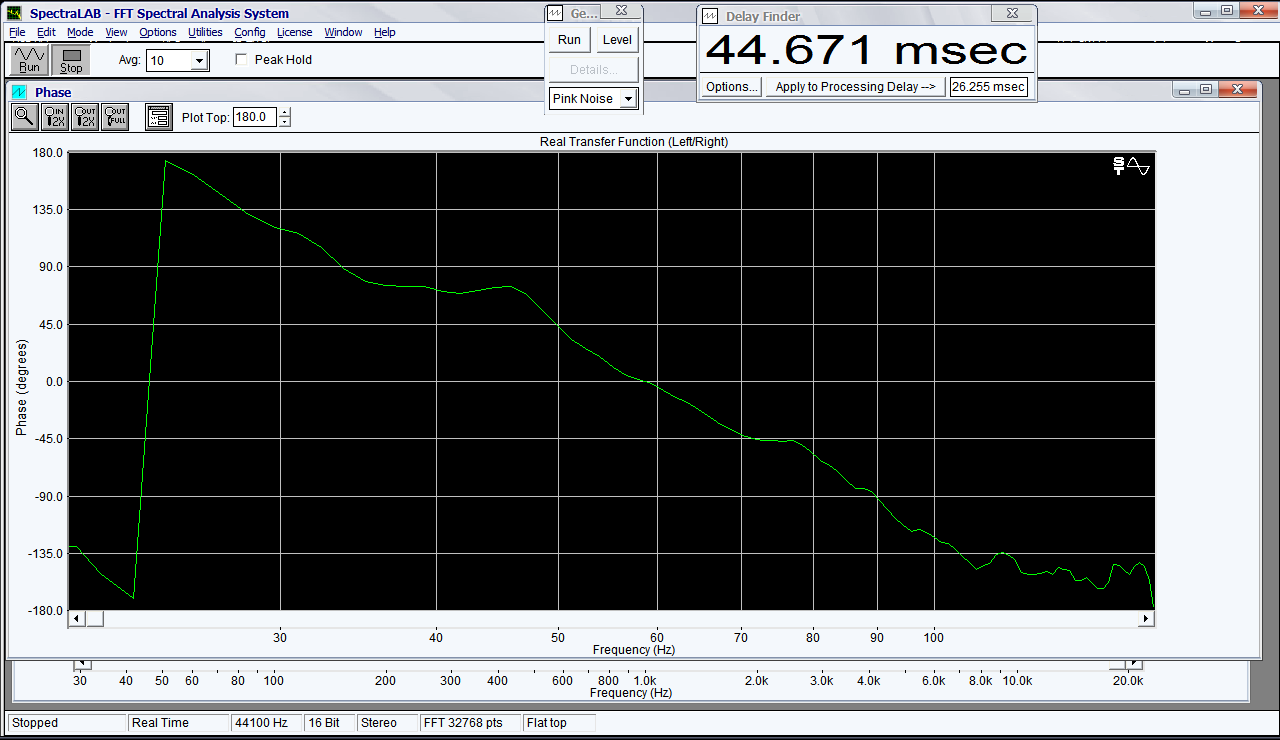
Task: Click the Plot Top value field
Action: pos(254,117)
